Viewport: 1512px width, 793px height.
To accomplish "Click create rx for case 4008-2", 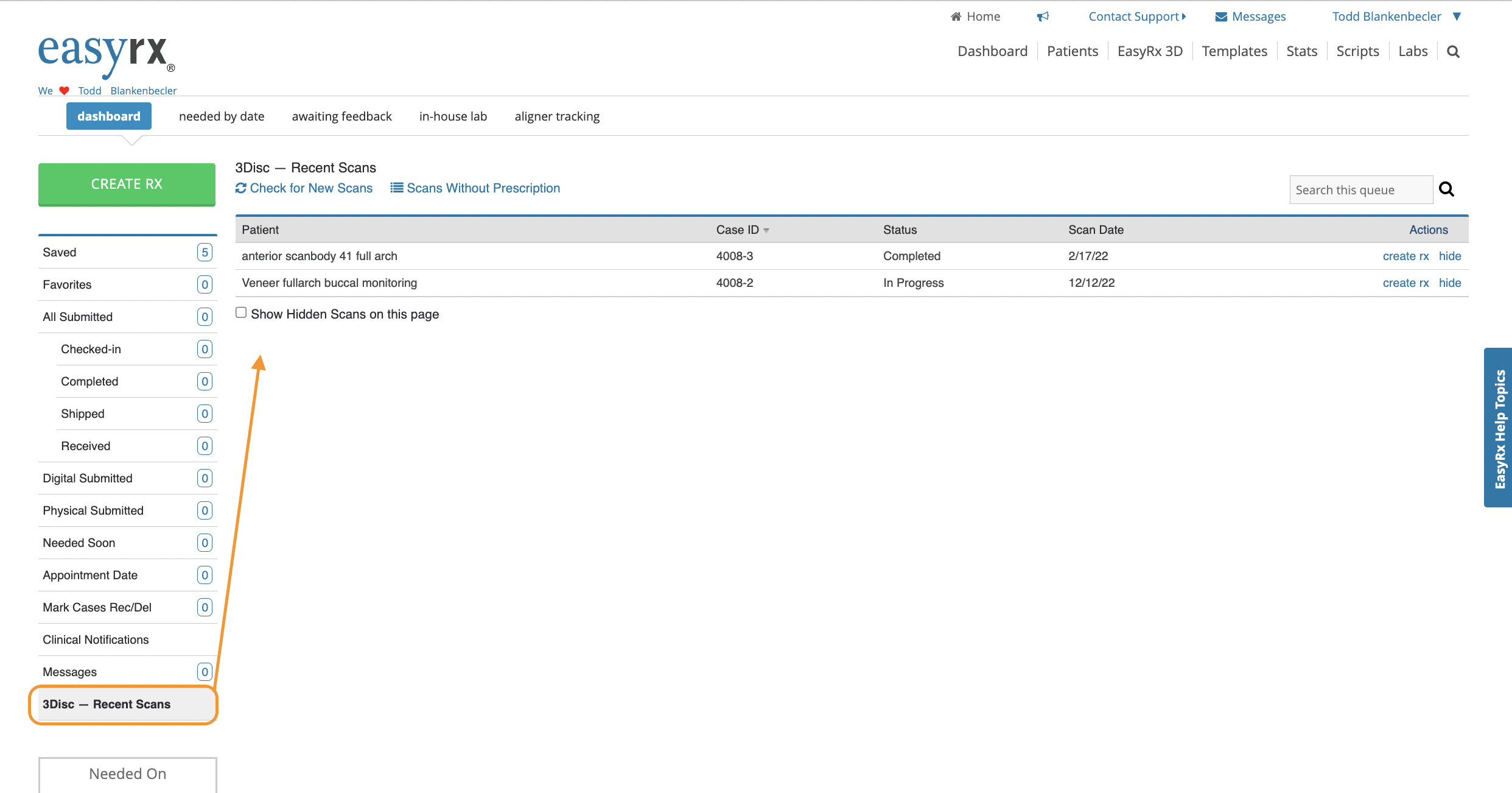I will click(1405, 283).
